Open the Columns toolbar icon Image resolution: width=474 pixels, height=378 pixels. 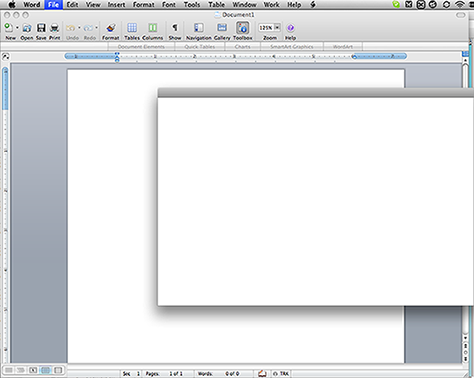click(153, 28)
